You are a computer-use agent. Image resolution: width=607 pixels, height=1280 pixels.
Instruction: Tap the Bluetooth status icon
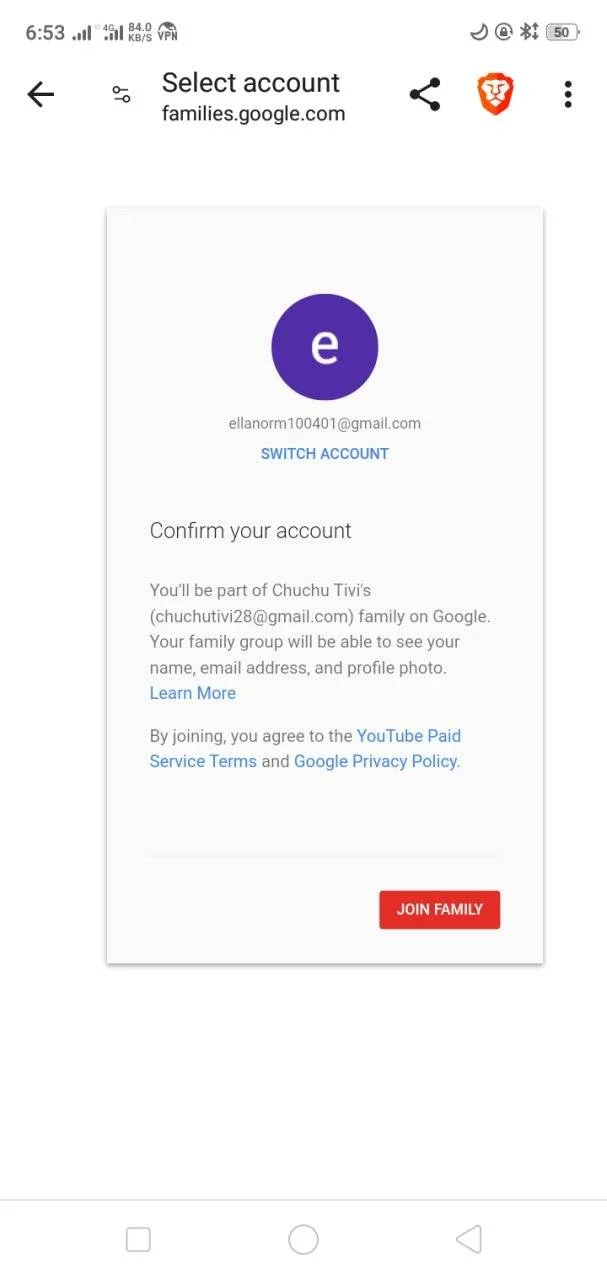click(529, 32)
